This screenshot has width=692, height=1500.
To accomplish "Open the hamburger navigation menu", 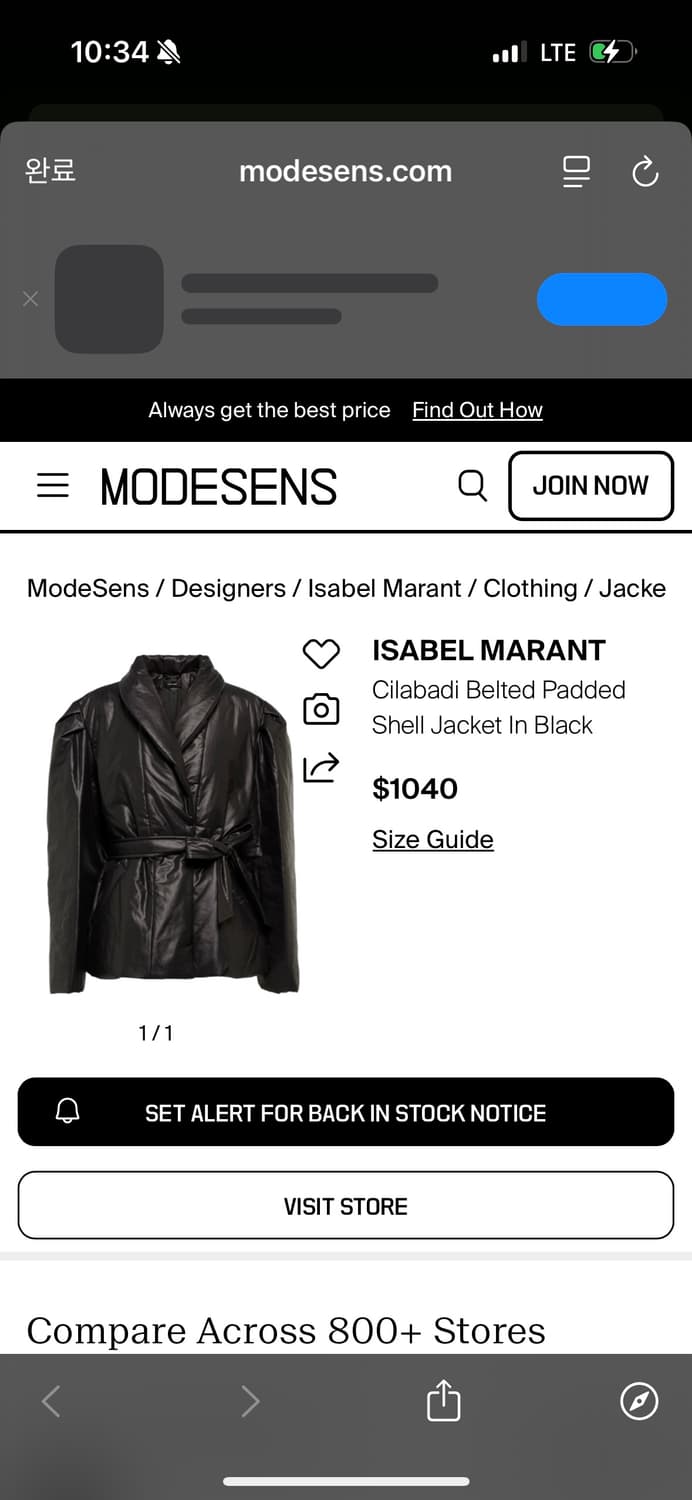I will (x=53, y=486).
